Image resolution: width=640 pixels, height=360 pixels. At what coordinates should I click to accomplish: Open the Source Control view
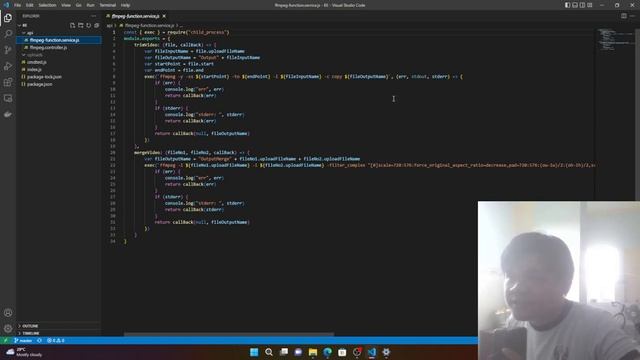(x=8, y=50)
